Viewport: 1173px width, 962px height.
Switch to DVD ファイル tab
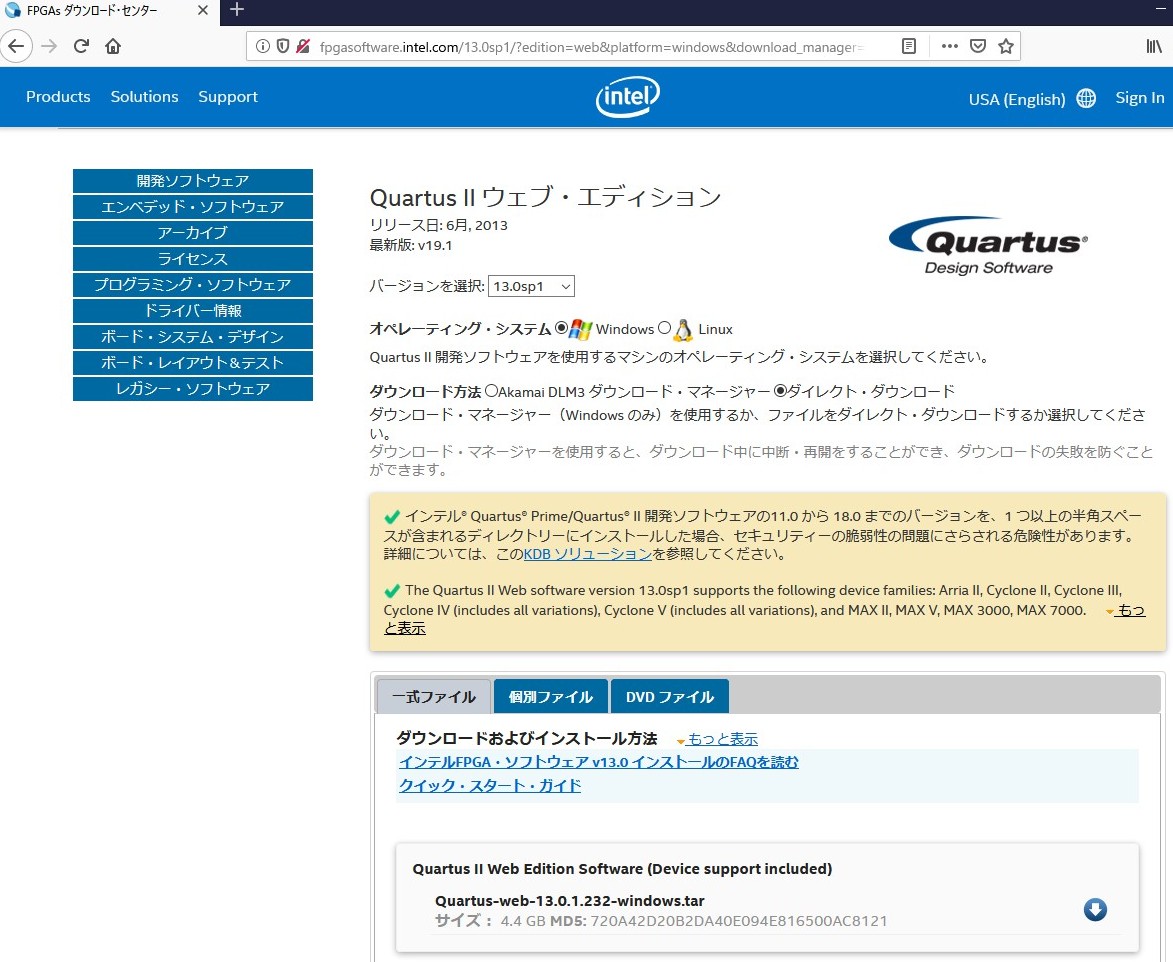[x=670, y=696]
